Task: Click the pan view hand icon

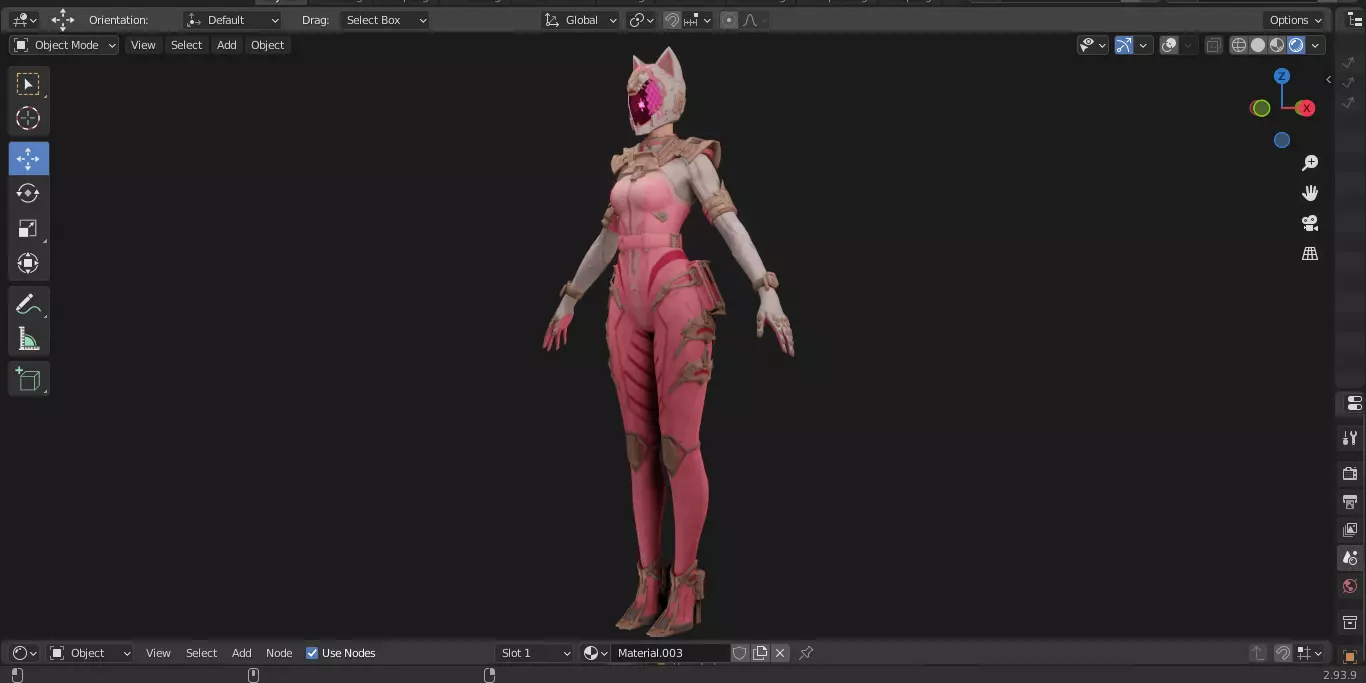Action: [1310, 193]
